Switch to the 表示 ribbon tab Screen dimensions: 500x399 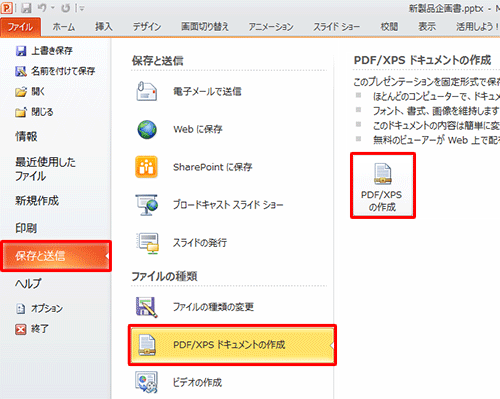click(x=427, y=27)
